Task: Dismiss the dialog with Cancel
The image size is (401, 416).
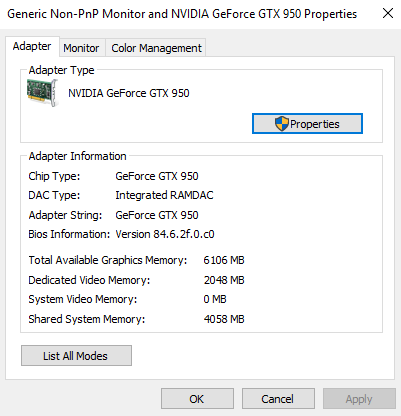Action: pyautogui.click(x=278, y=399)
